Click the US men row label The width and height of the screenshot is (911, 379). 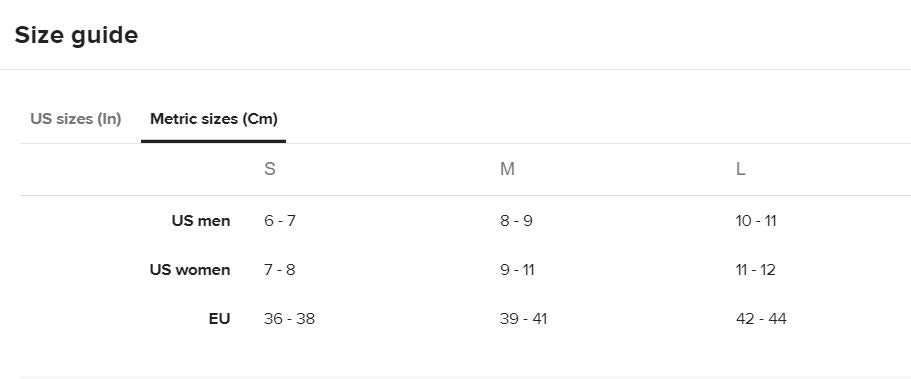click(200, 221)
